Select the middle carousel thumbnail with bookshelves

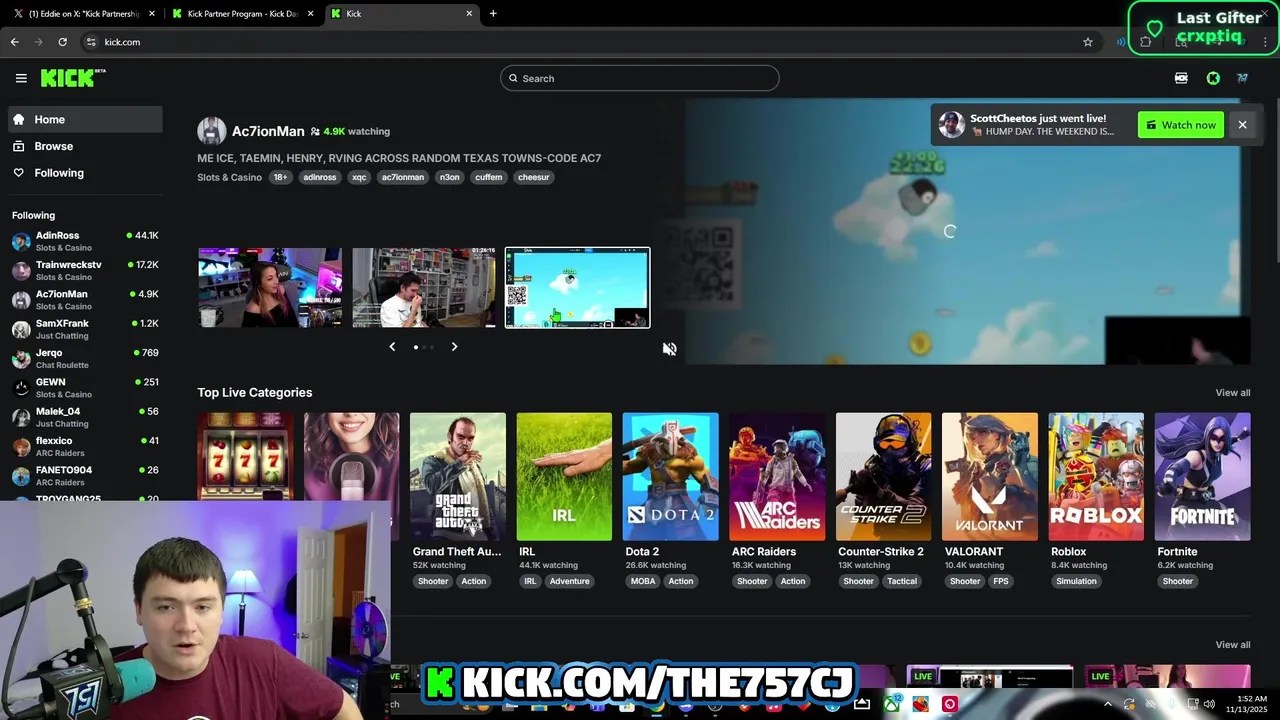[x=424, y=288]
